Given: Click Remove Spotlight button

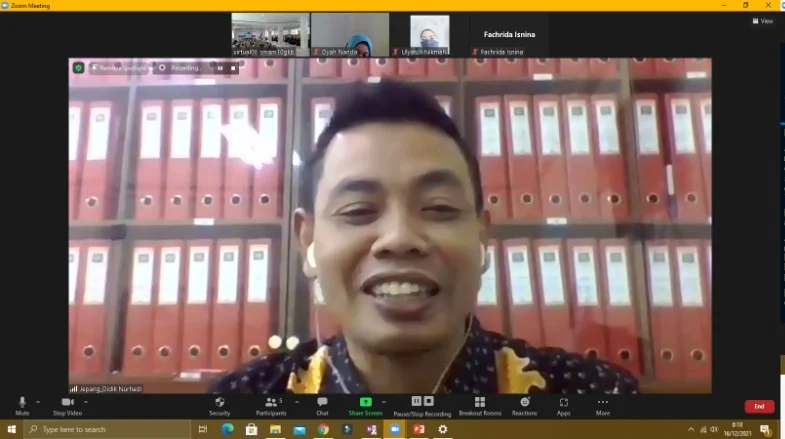Looking at the screenshot, I should [x=119, y=68].
